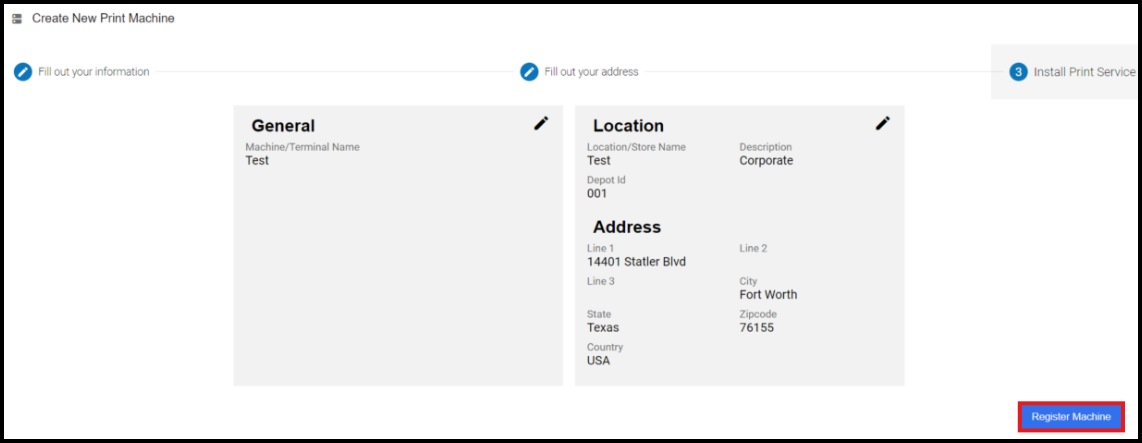Go to 'Fill out your information' step
Viewport: 1142px width, 443px height.
pyautogui.click(x=94, y=72)
